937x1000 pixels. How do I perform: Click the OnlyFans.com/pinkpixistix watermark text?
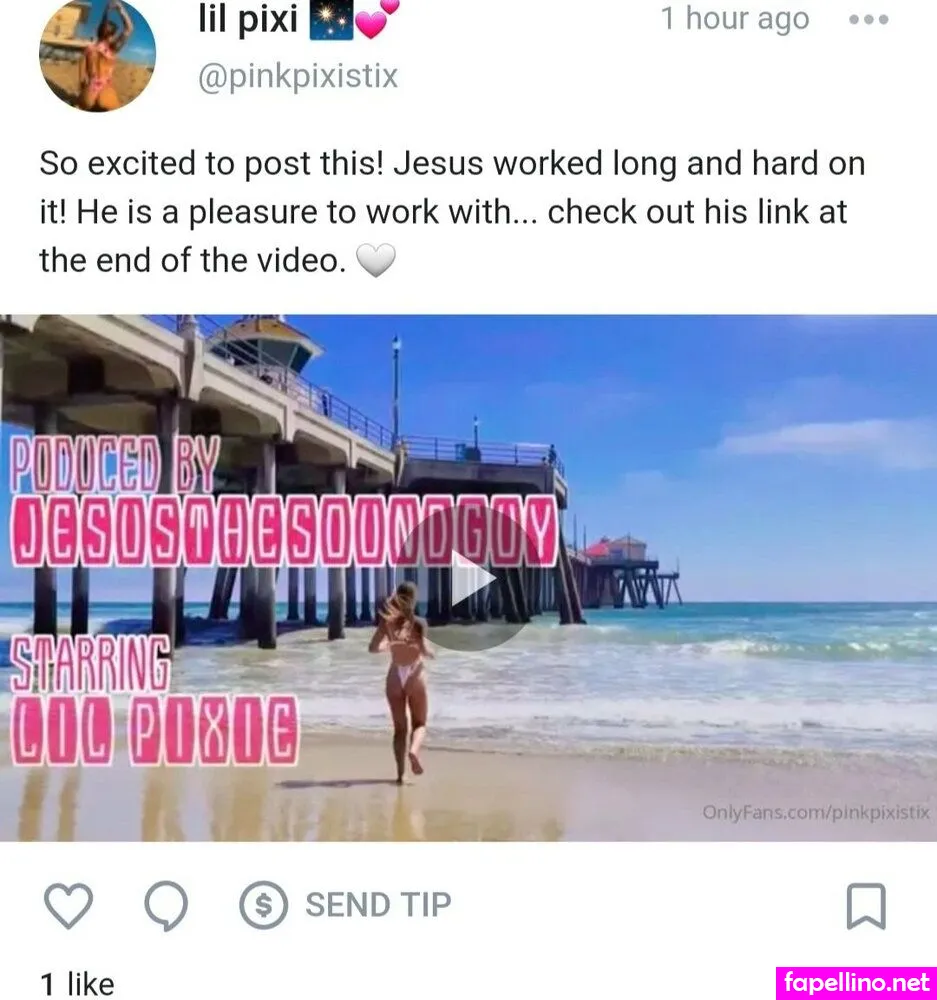[x=816, y=812]
